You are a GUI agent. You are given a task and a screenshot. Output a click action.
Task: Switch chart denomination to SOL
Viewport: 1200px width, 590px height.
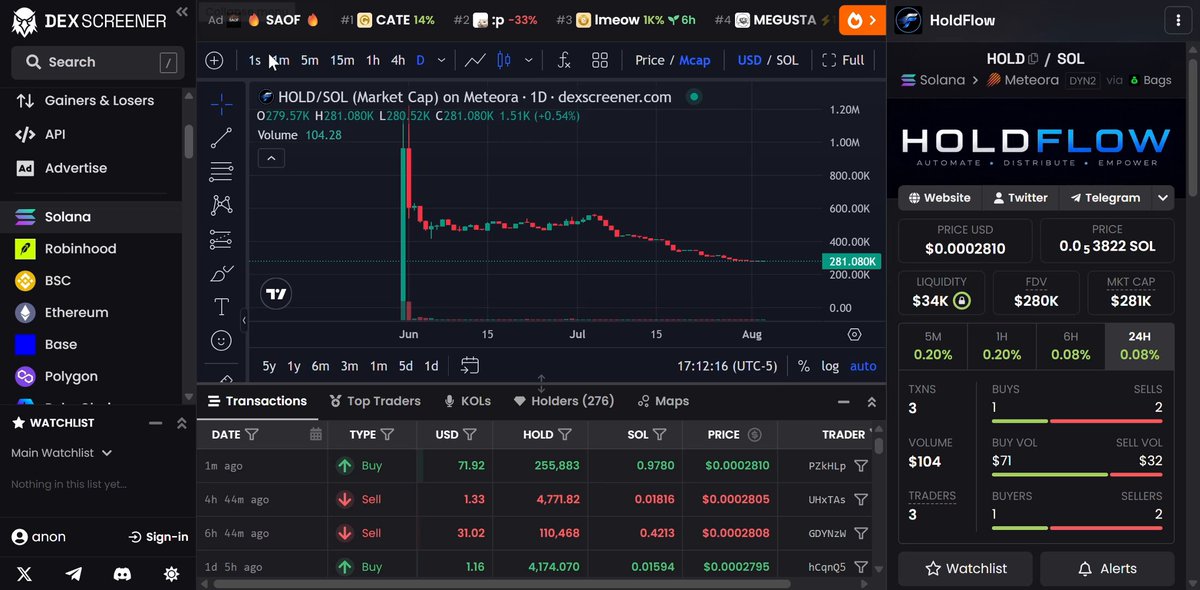pos(787,60)
